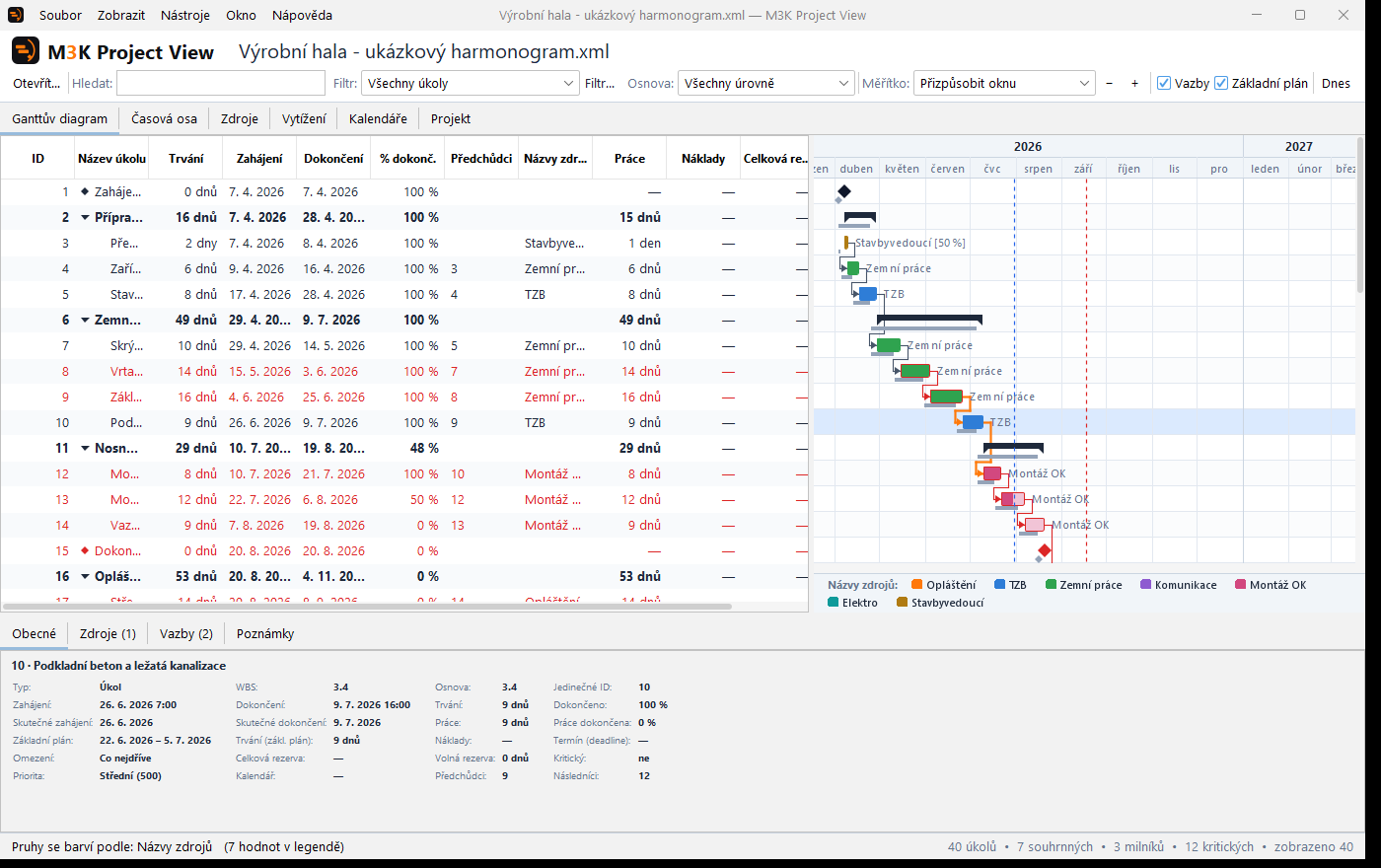Collapse summary task 11 Nosn...
1381x868 pixels.
[x=85, y=448]
